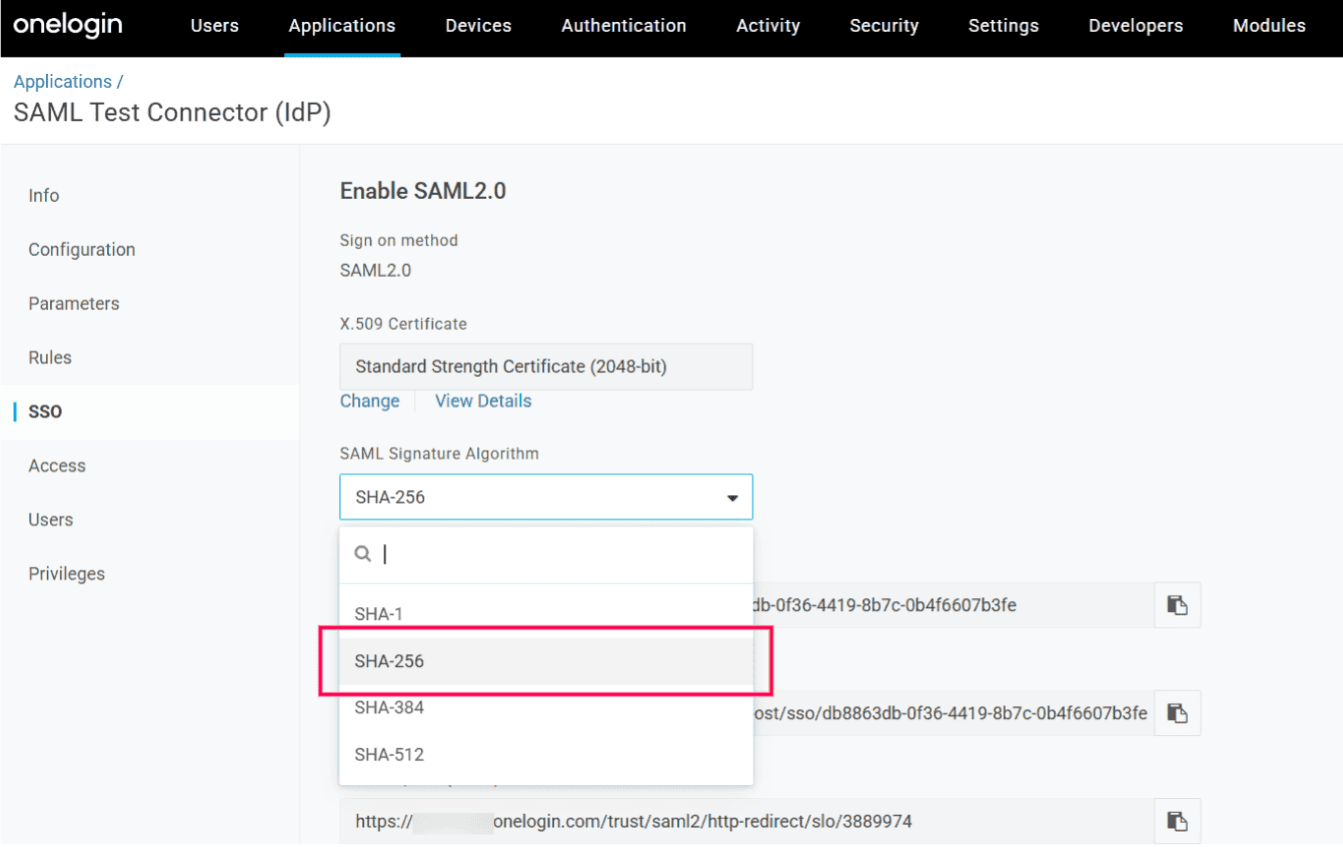Open the Developers top menu

pos(1136,26)
